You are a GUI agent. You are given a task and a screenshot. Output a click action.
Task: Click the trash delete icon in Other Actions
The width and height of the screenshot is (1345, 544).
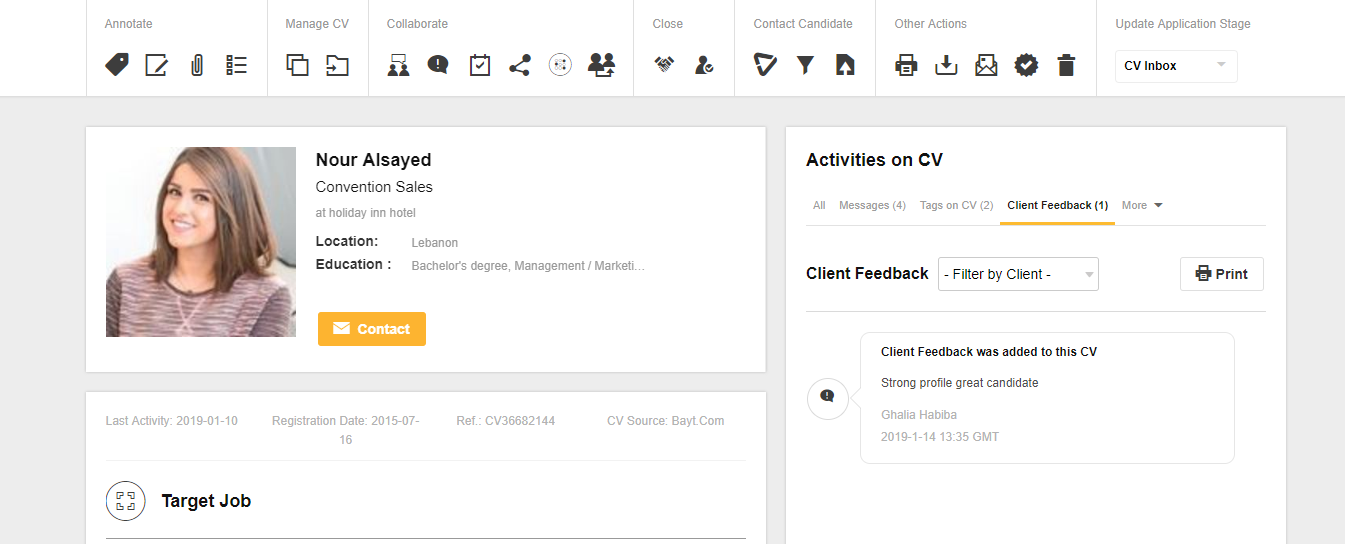1067,66
